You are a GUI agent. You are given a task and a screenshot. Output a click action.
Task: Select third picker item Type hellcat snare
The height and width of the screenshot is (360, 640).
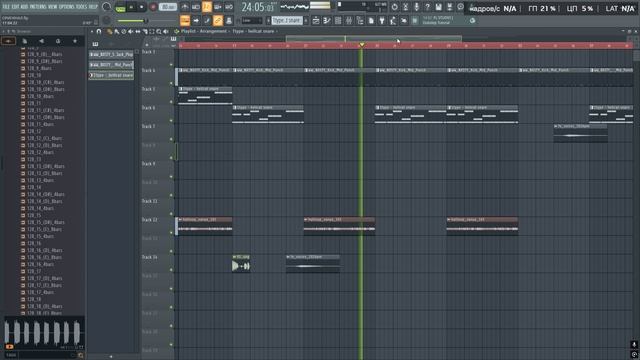click(x=111, y=75)
